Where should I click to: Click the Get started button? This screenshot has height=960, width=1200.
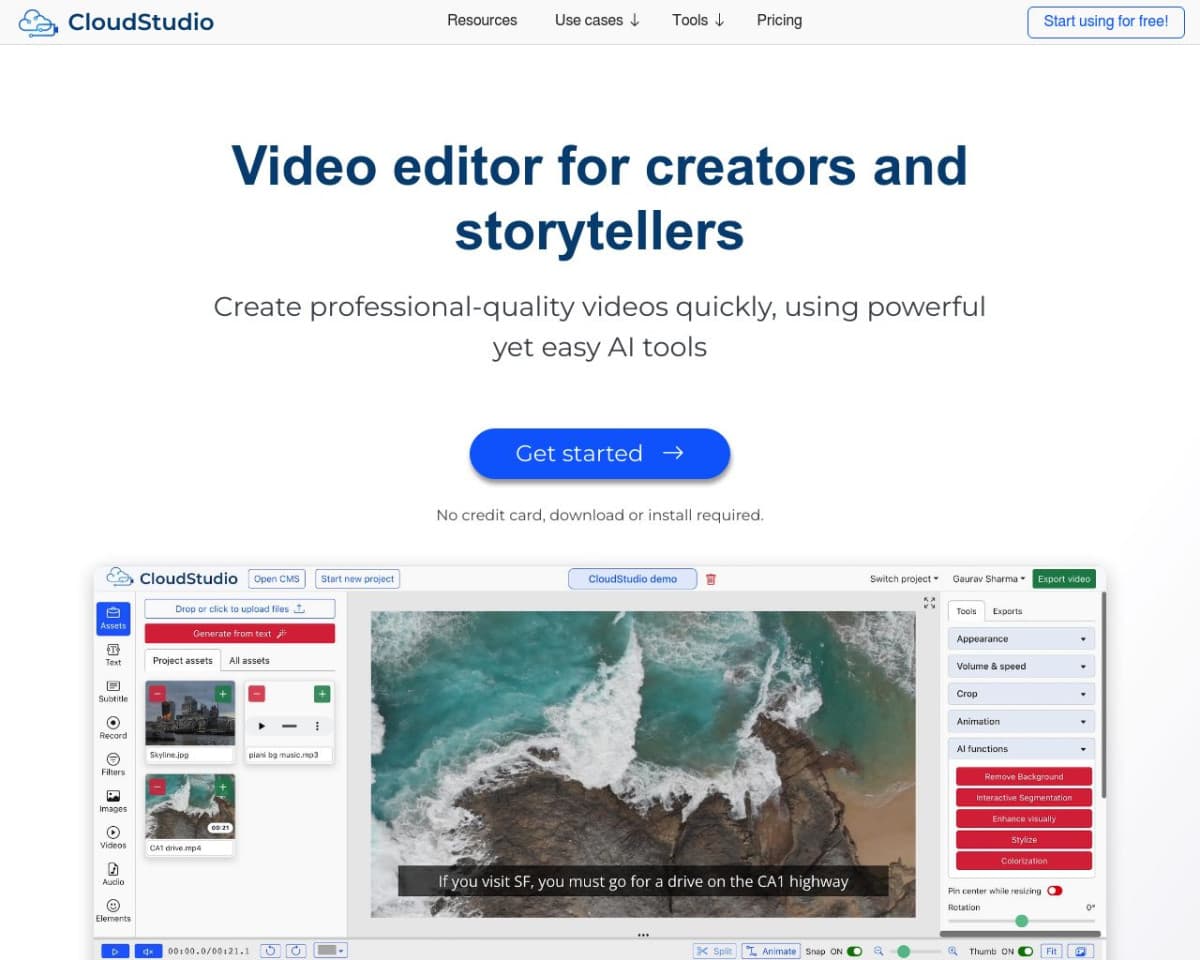[600, 453]
